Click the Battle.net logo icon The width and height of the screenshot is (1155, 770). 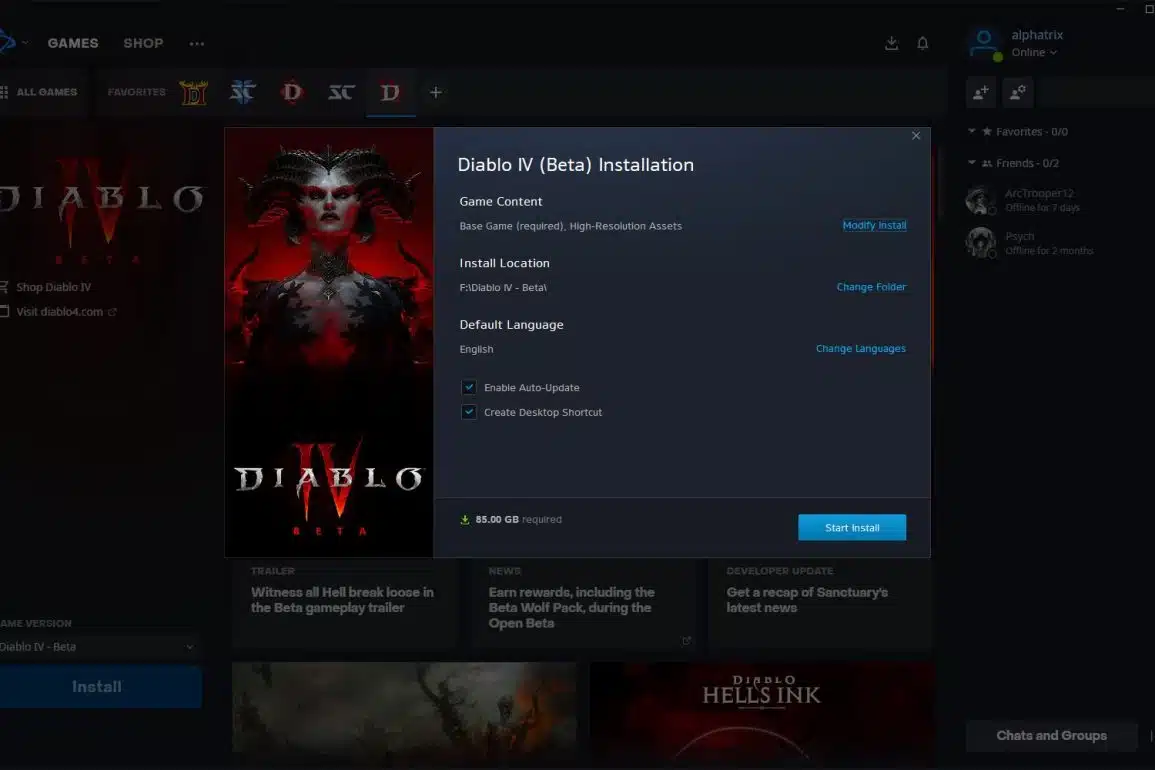point(6,42)
